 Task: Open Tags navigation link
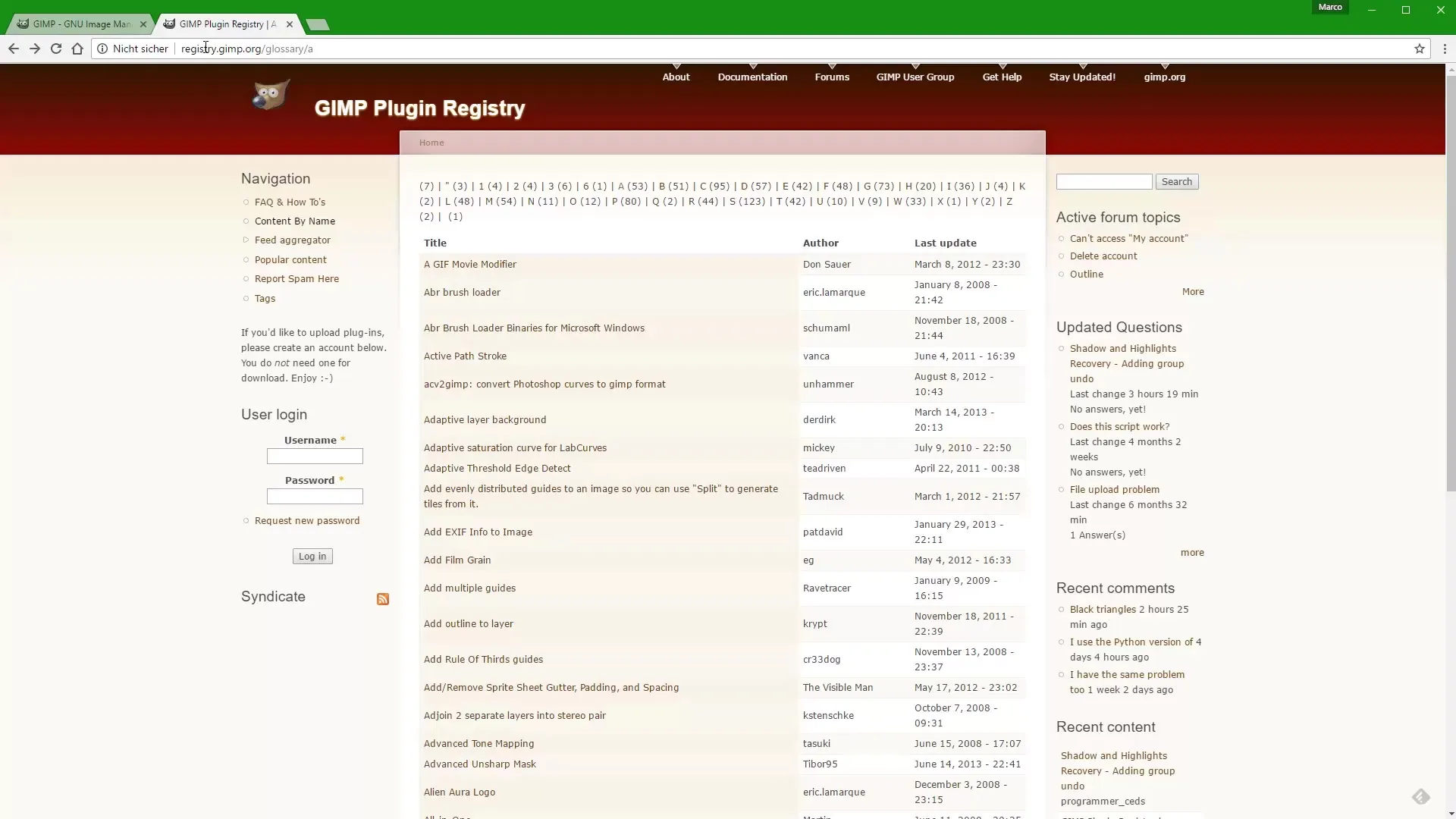(265, 298)
